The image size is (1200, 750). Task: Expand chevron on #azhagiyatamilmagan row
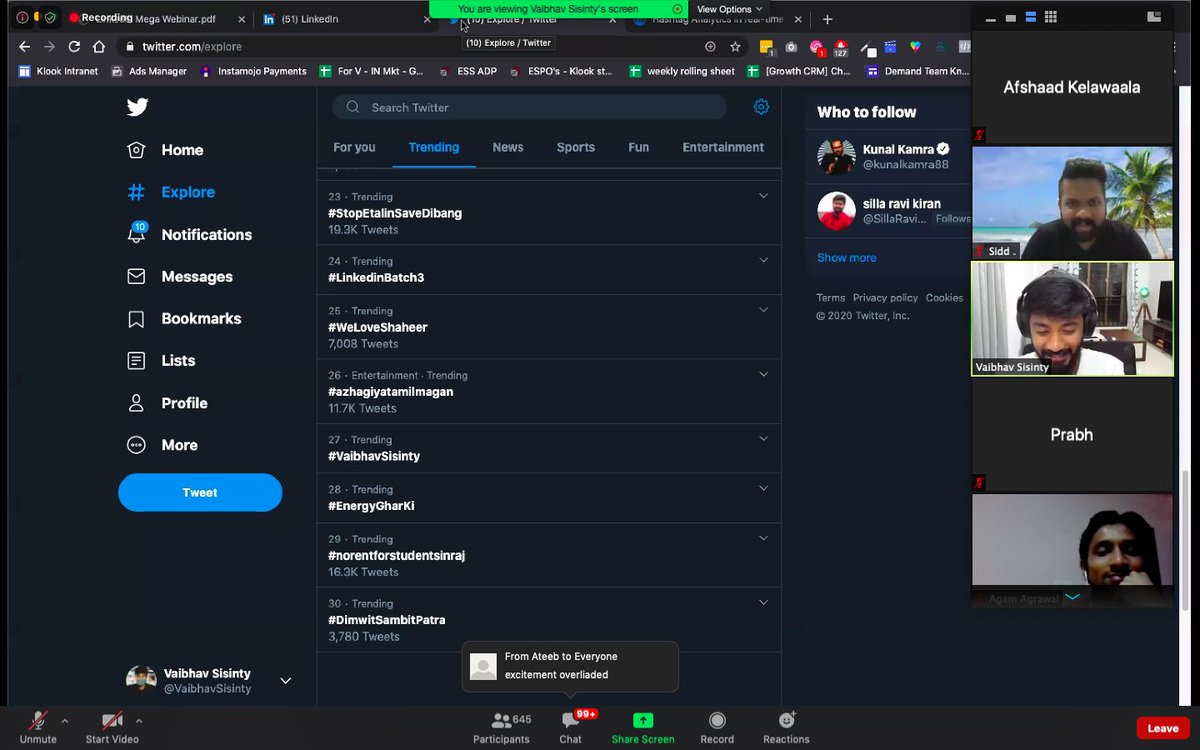tap(763, 374)
